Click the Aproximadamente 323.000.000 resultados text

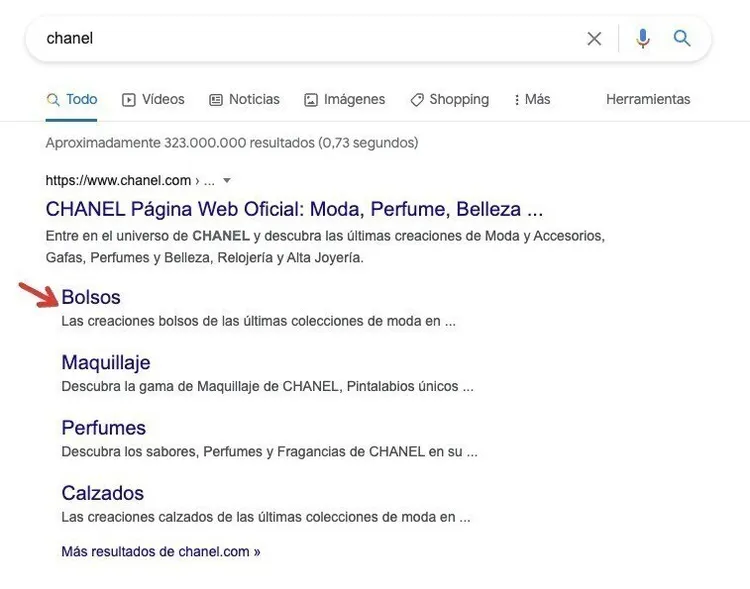(232, 143)
